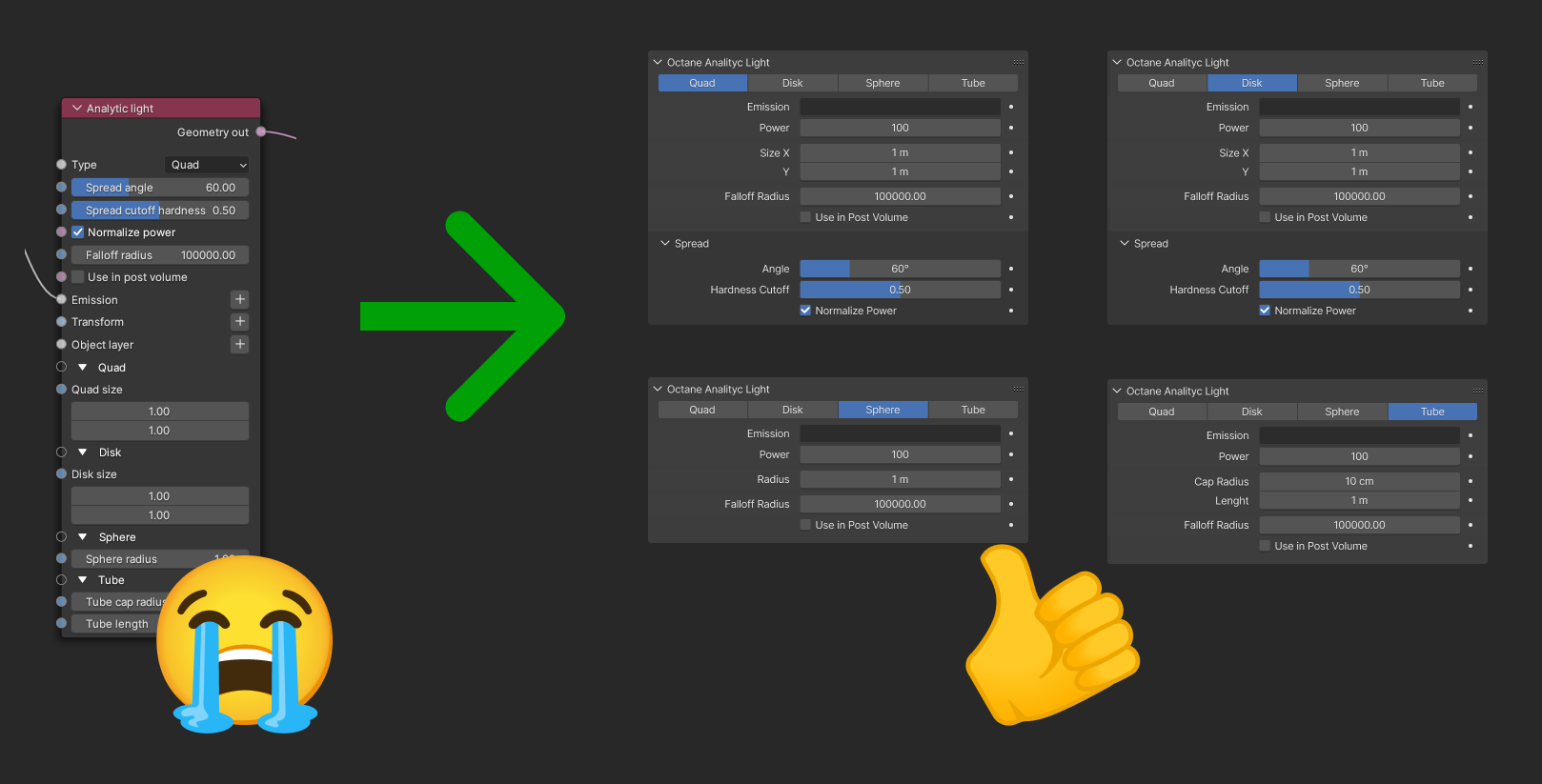Grab the drag grip of the Quad-selected panel

click(1019, 62)
